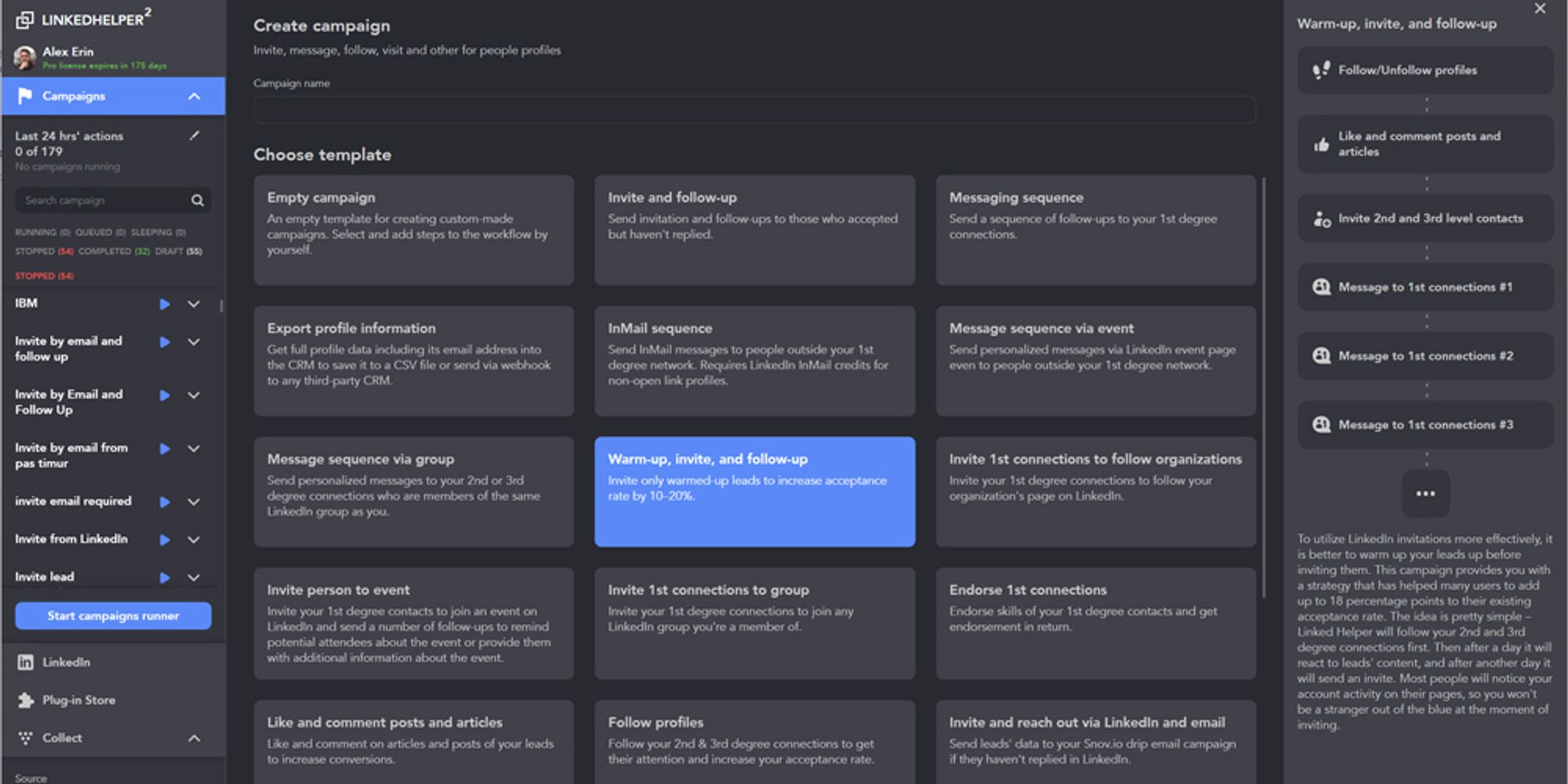Open LinkedIn in the sidebar
Screen dimensions: 1568x784
pyautogui.click(x=114, y=662)
